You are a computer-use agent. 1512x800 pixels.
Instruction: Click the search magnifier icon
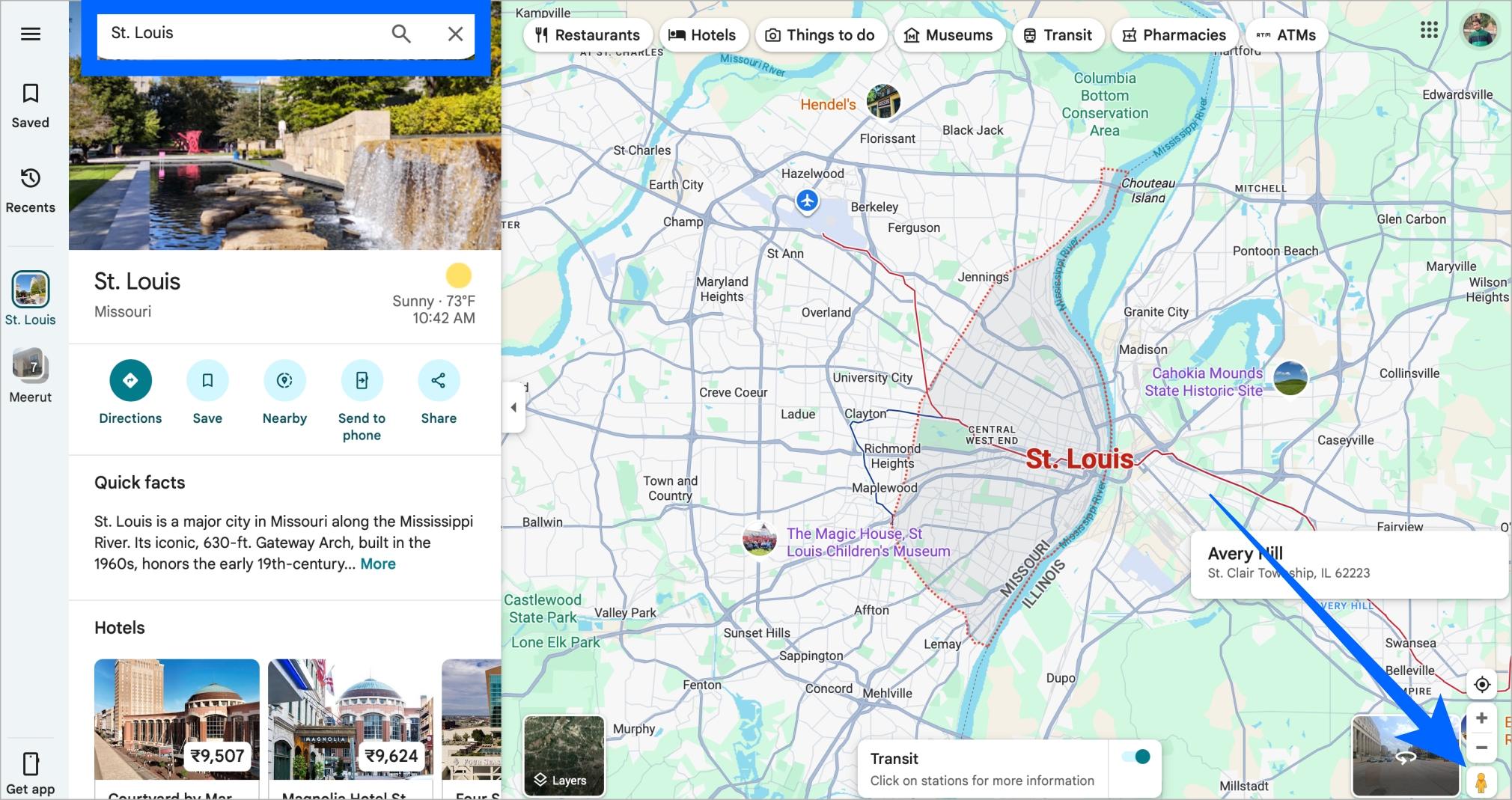tap(401, 34)
